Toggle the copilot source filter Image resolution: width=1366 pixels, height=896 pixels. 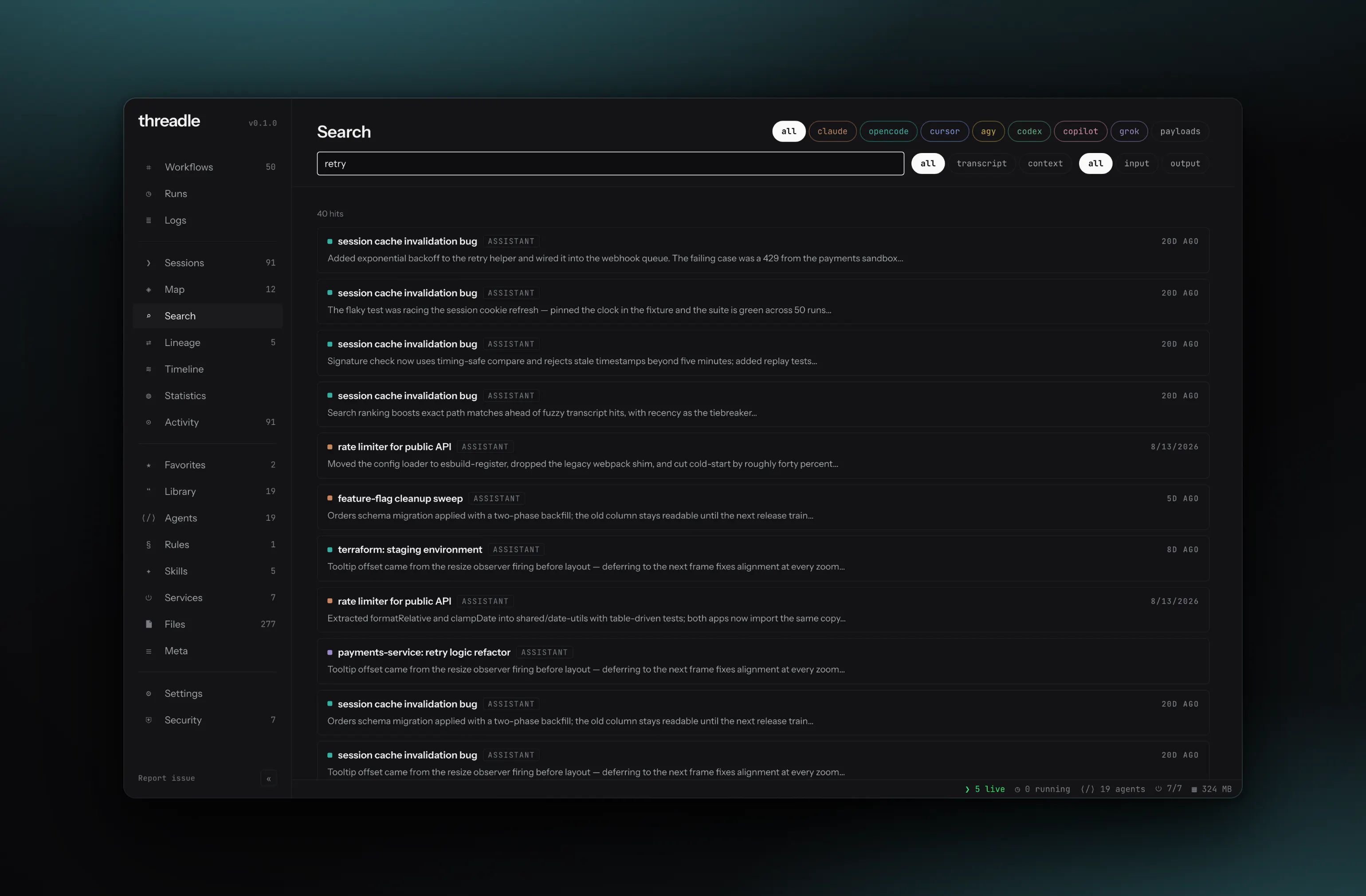tap(1080, 131)
